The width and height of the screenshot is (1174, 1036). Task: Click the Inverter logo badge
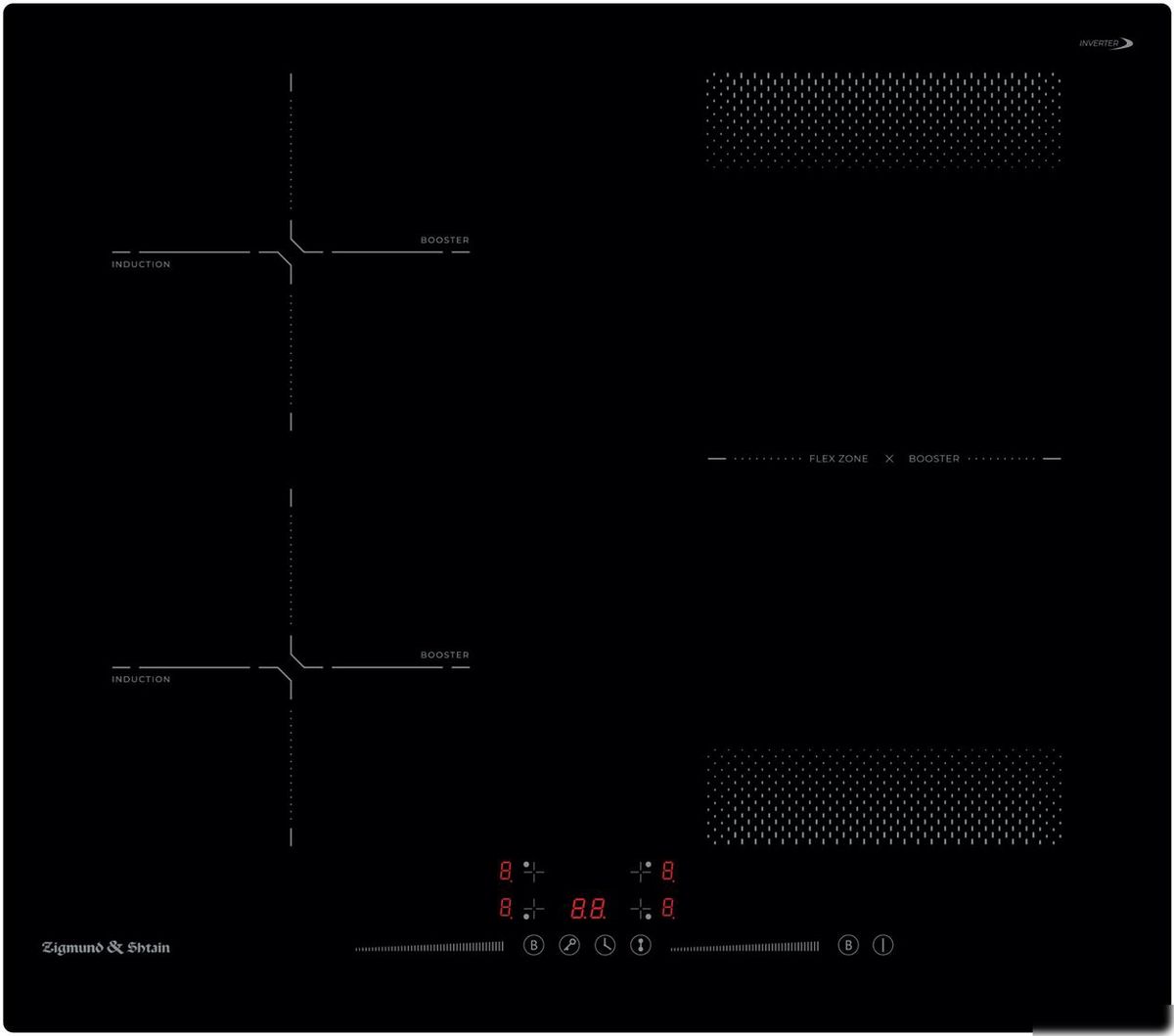click(x=1106, y=43)
